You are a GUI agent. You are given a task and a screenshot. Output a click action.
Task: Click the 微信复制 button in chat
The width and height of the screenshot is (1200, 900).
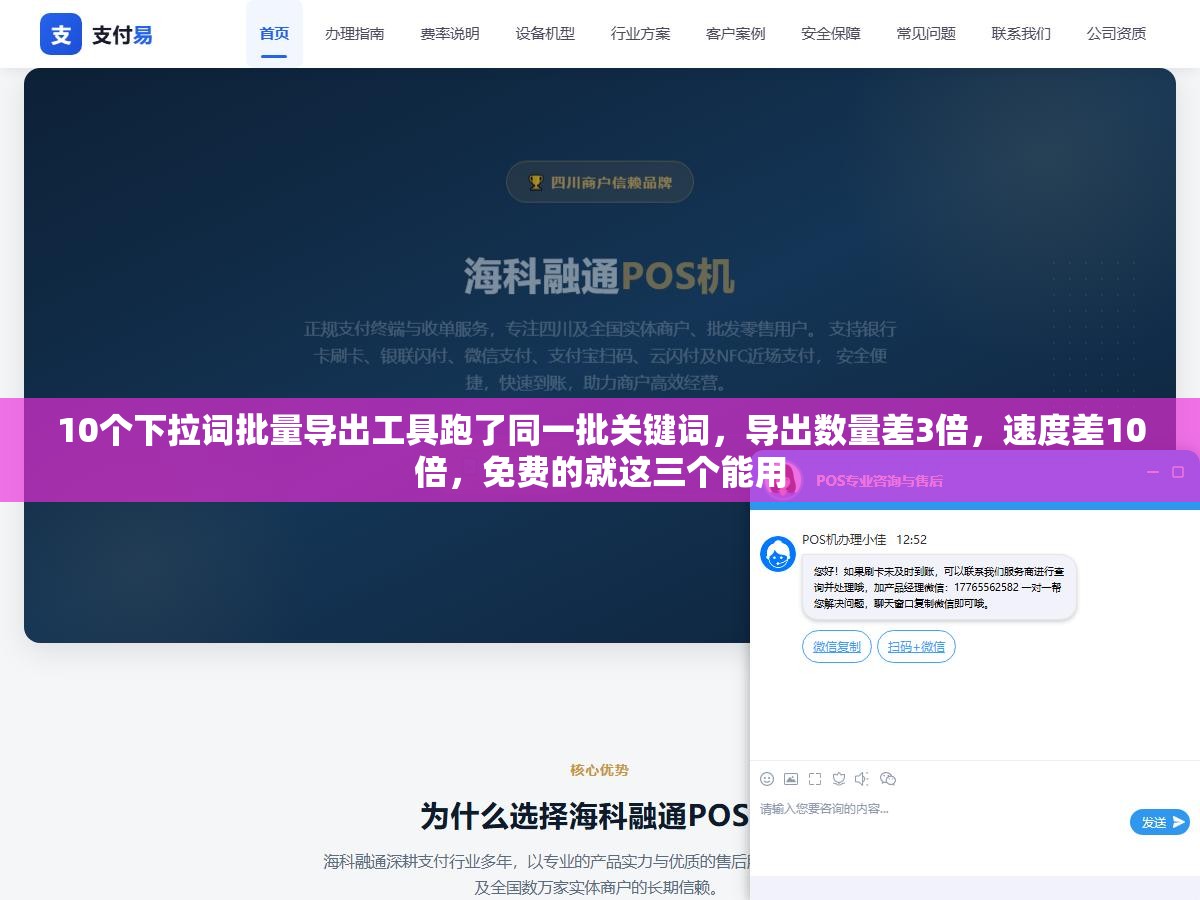[837, 647]
